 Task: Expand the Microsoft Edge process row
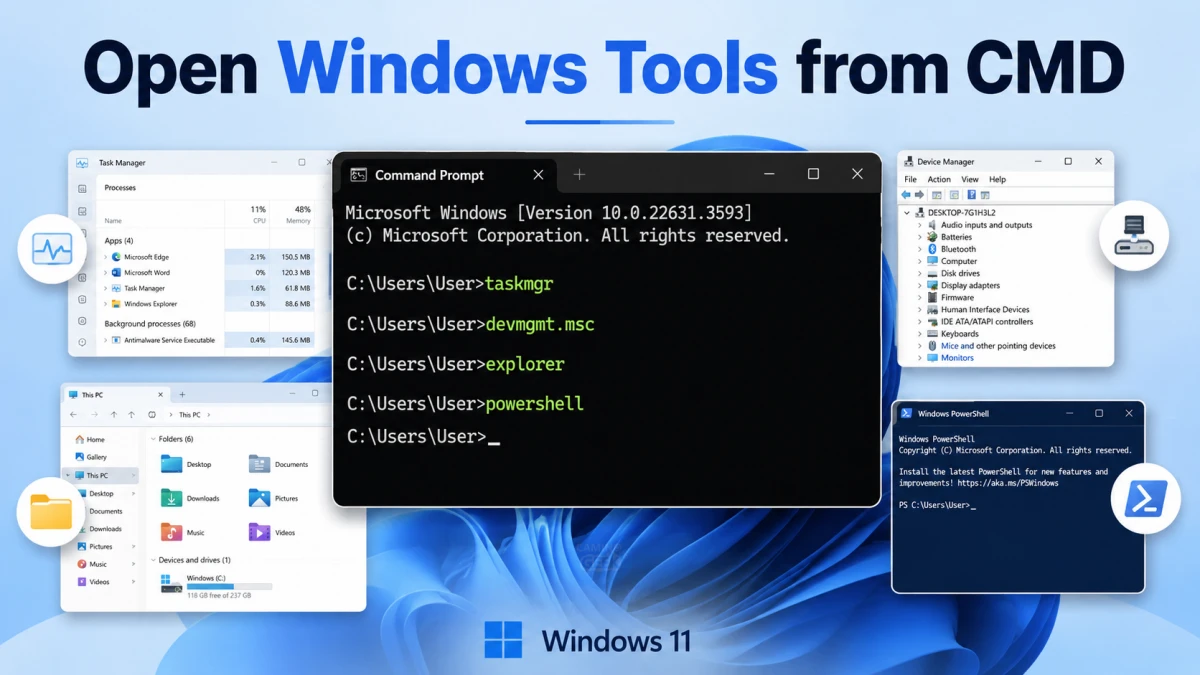(106, 257)
